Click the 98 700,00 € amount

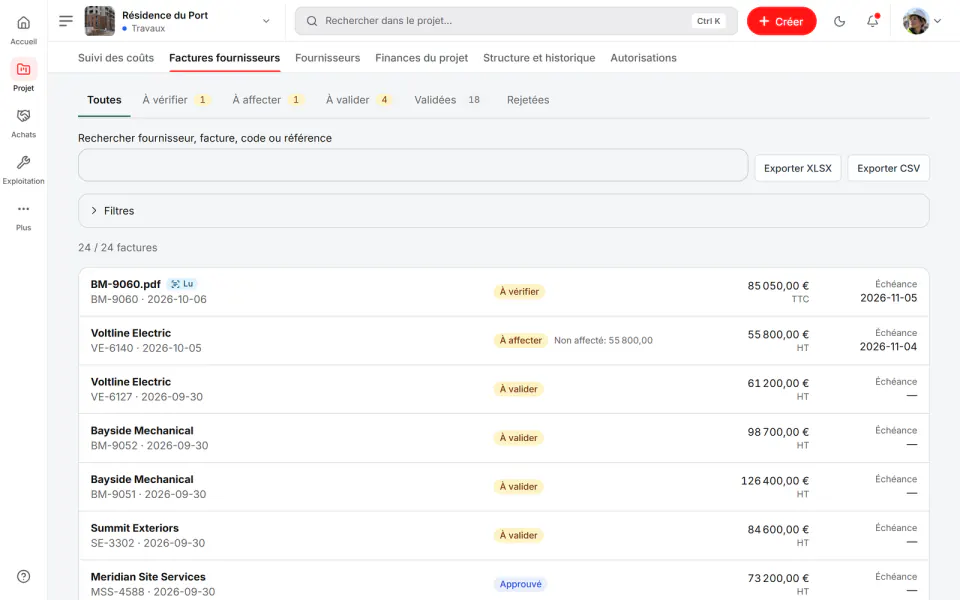pyautogui.click(x=778, y=432)
